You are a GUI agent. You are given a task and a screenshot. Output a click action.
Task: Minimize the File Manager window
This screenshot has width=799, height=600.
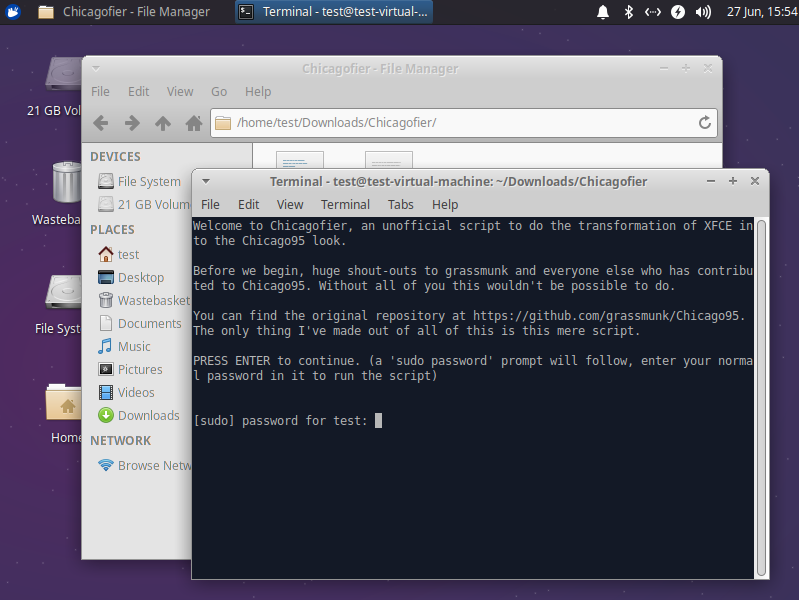pyautogui.click(x=664, y=68)
